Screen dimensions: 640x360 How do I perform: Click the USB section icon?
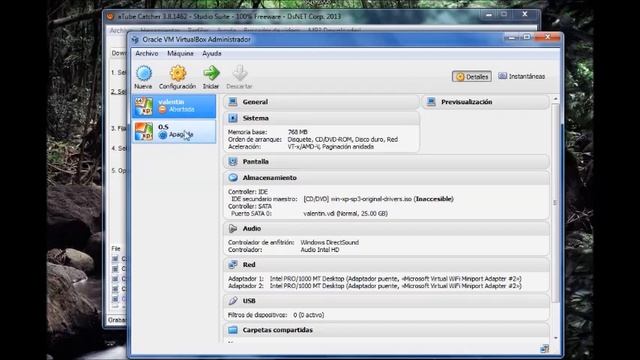[x=233, y=301]
